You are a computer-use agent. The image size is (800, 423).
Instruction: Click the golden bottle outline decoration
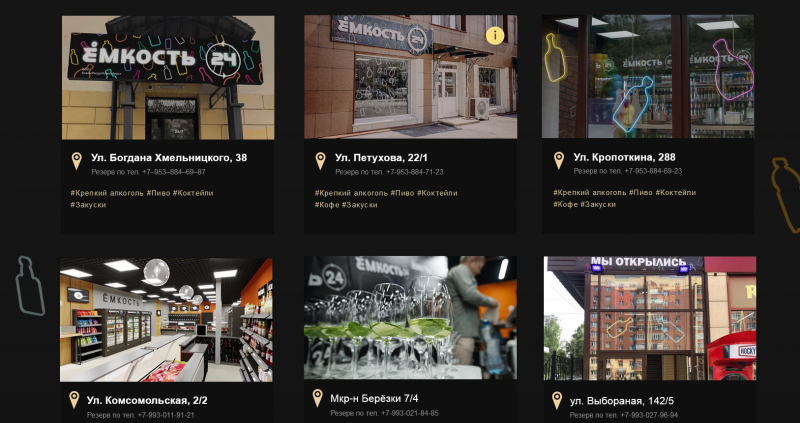[x=785, y=194]
